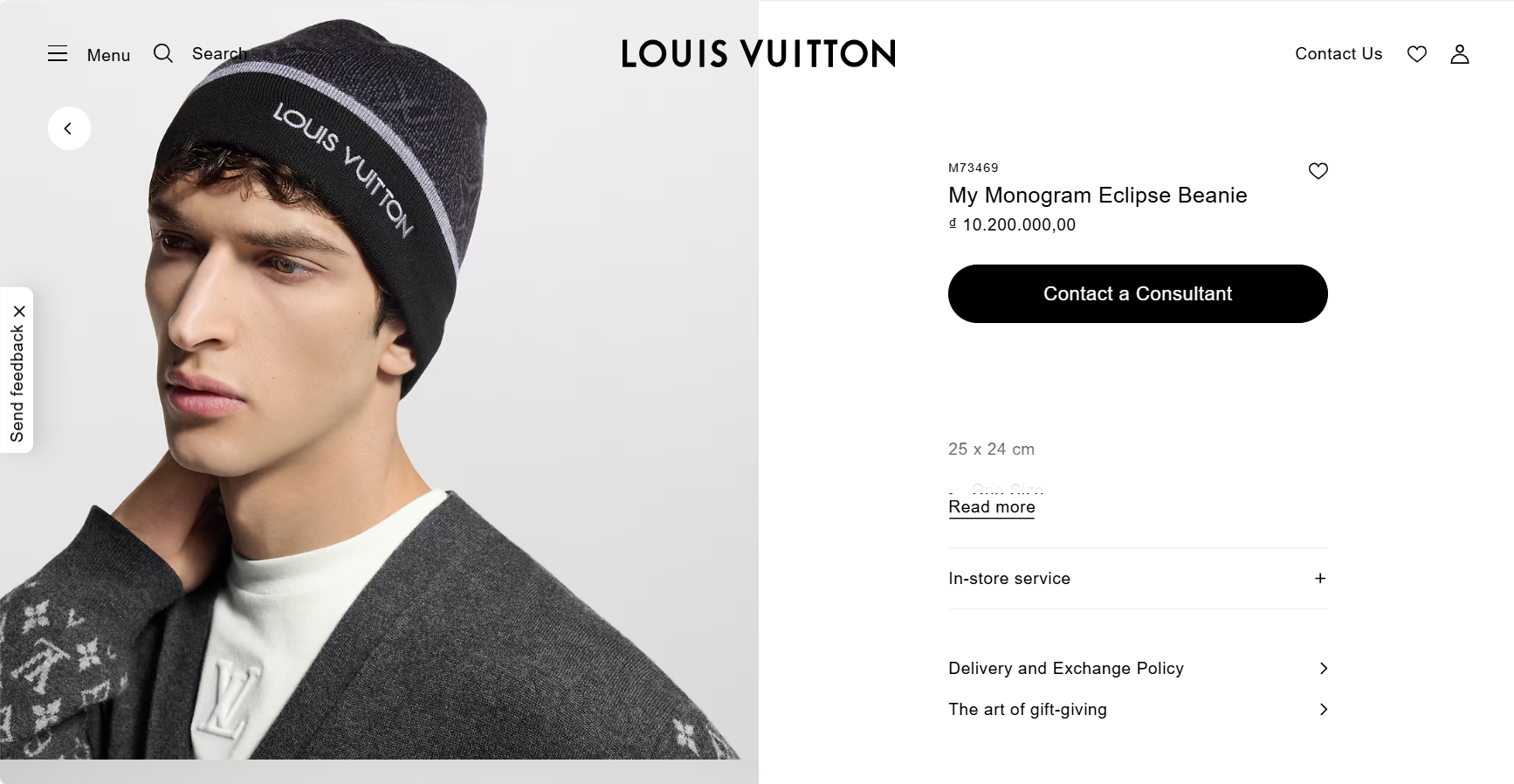Click Contact a Consultant button
The height and width of the screenshot is (784, 1514).
tap(1137, 293)
